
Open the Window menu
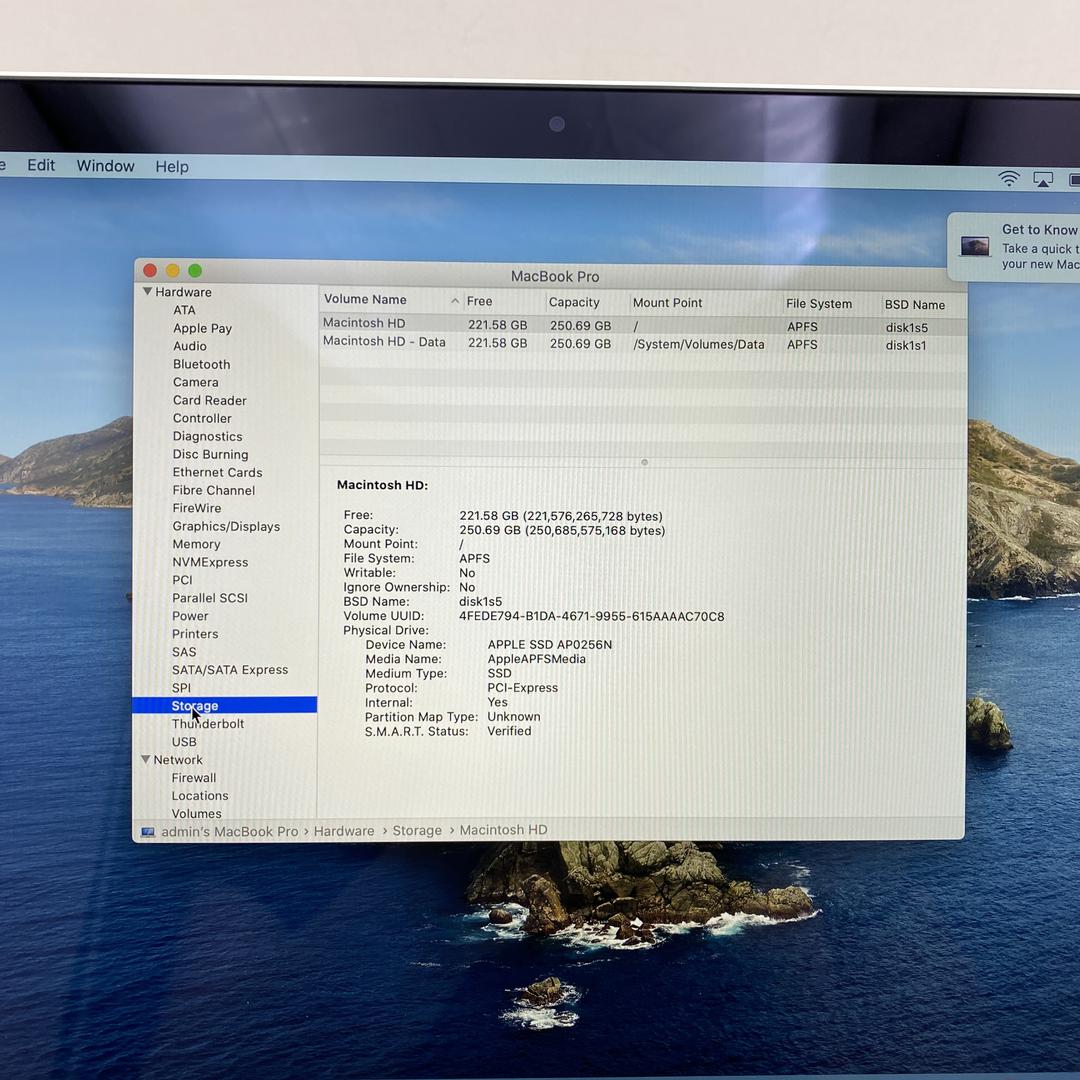pos(105,166)
